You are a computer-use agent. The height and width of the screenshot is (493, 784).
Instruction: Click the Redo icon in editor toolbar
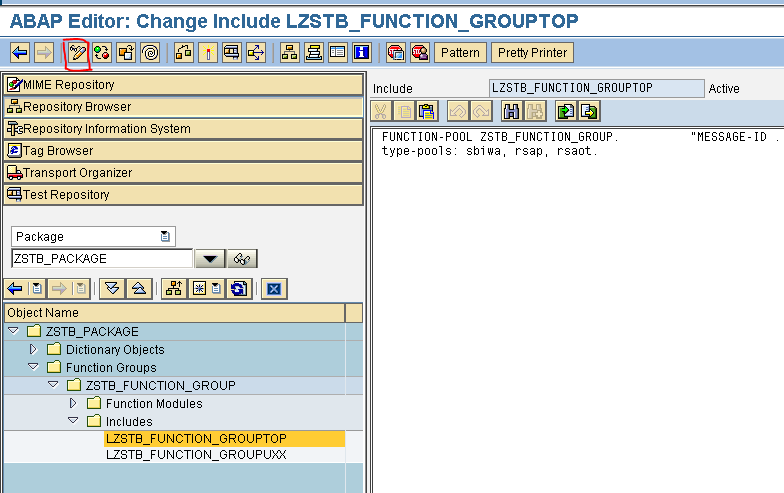[481, 111]
